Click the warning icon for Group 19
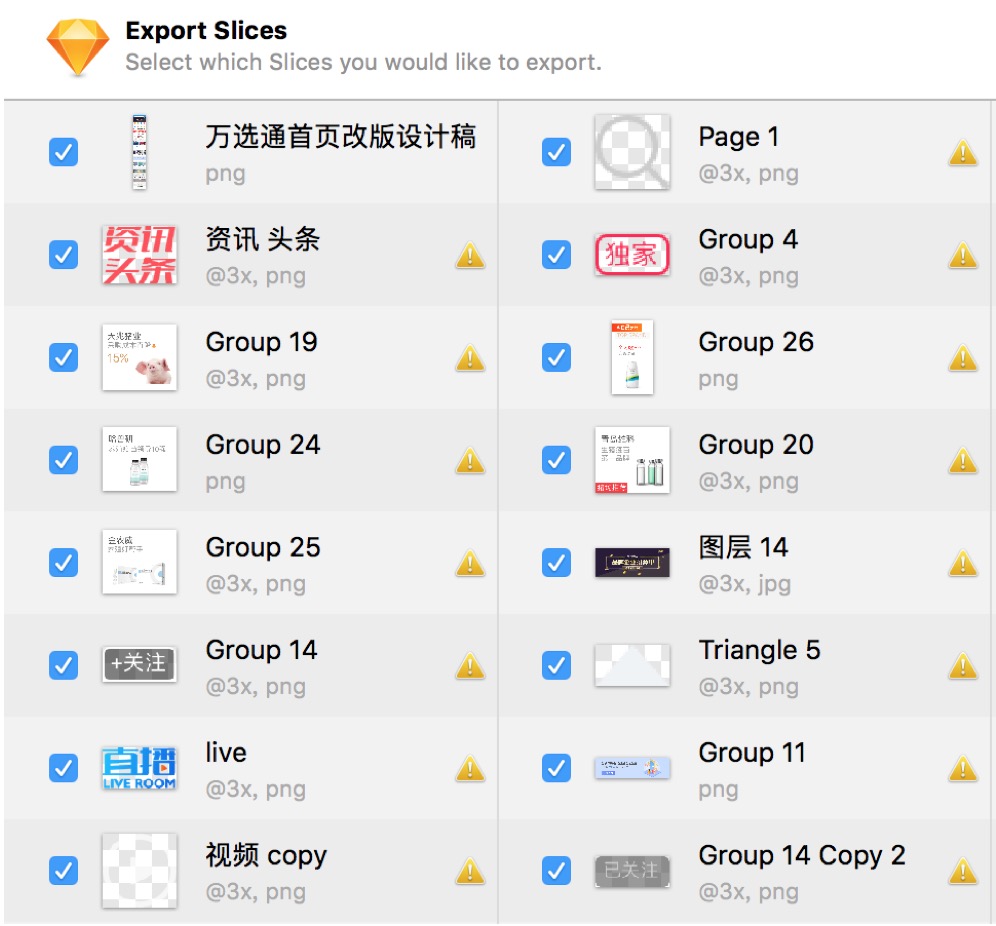Image resolution: width=996 pixels, height=926 pixels. click(470, 358)
